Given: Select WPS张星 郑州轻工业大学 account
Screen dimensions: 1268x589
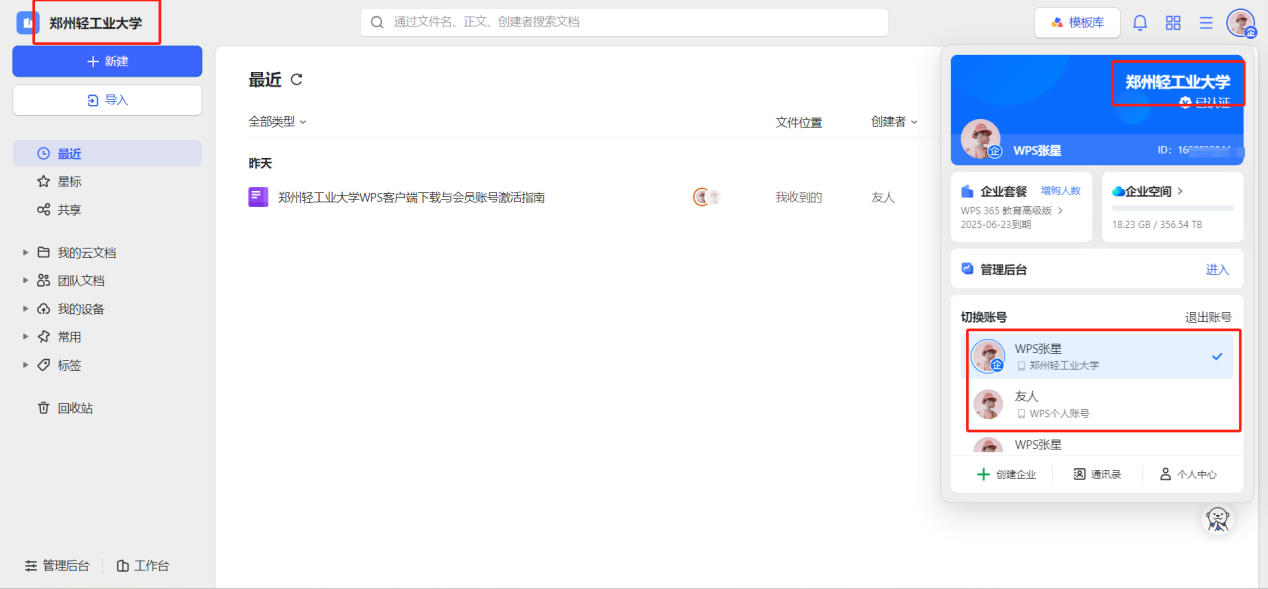Looking at the screenshot, I should (1100, 356).
